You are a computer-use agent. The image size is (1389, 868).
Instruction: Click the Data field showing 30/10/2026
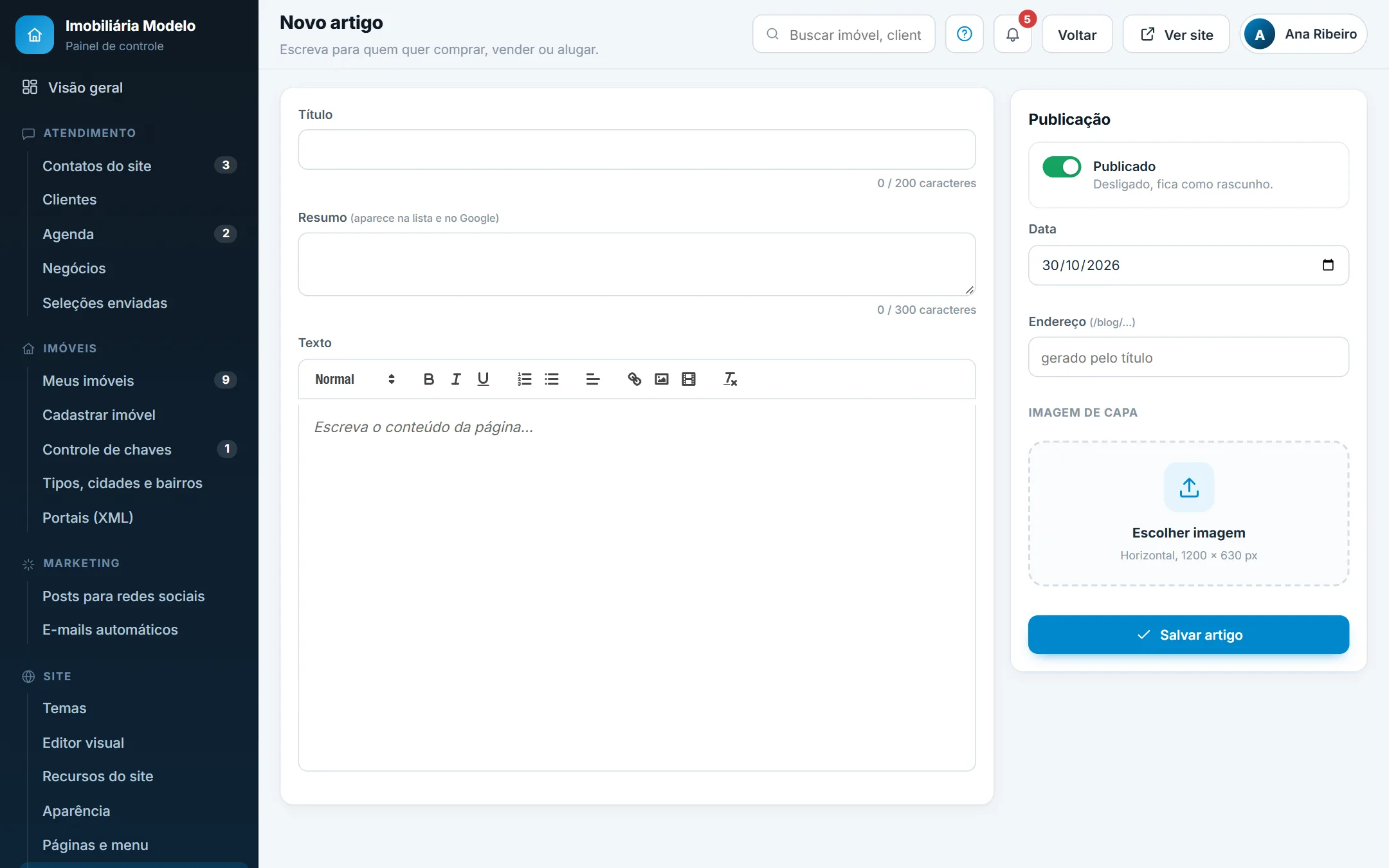pos(1188,265)
